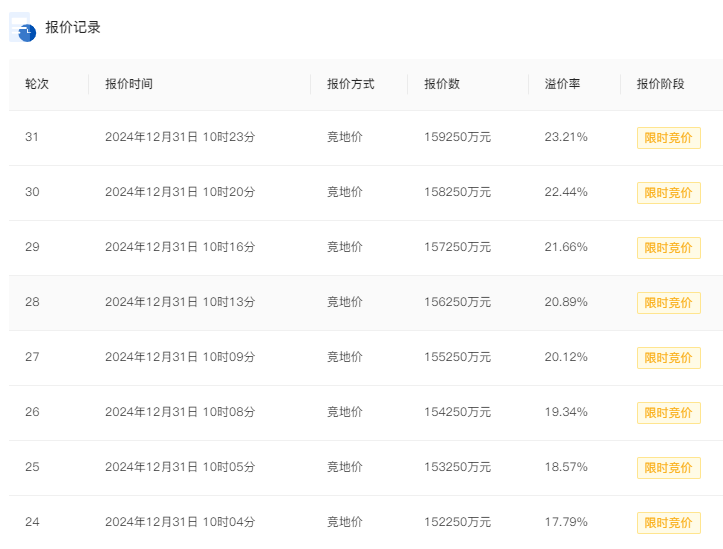Click 限时竞价 tag in round 28 row
This screenshot has width=723, height=549.
click(669, 303)
